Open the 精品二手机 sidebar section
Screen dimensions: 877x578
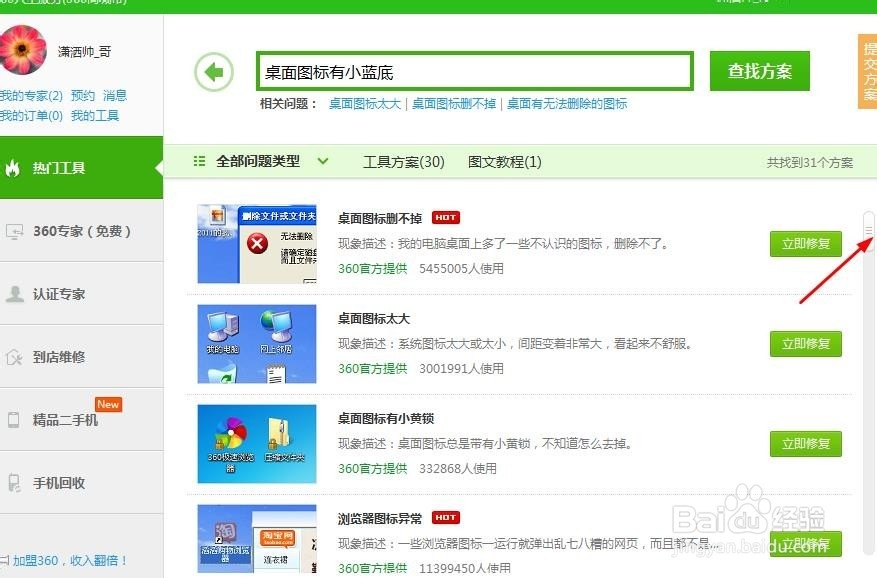82,420
